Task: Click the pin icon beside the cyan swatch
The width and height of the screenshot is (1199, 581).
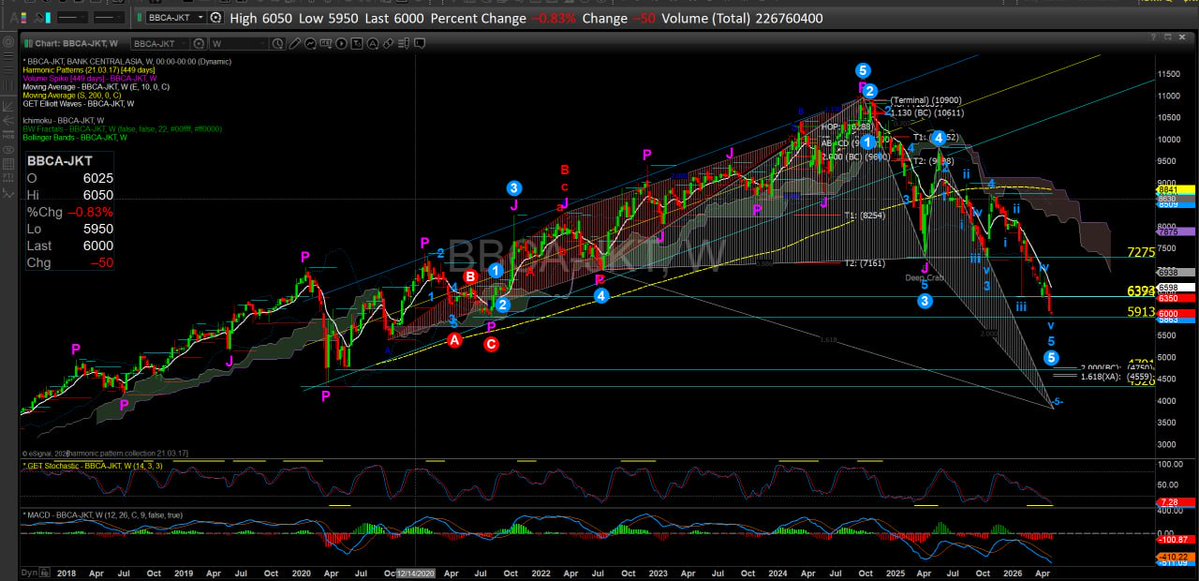Action: (x=38, y=18)
